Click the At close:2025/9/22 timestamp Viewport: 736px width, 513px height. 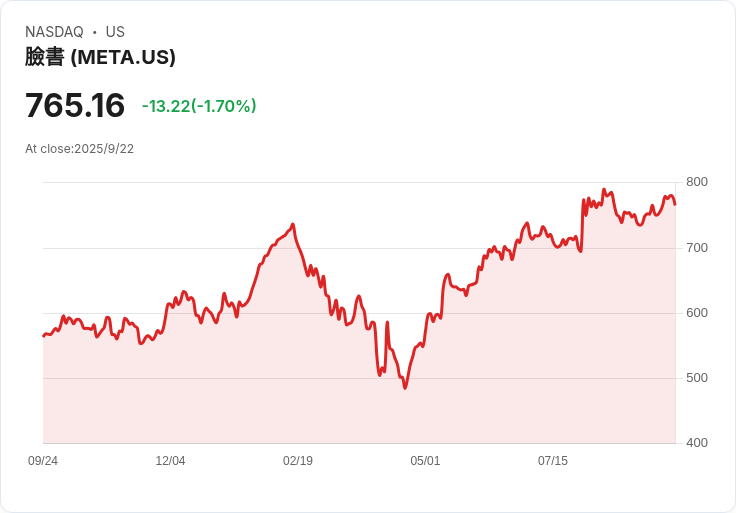79,149
